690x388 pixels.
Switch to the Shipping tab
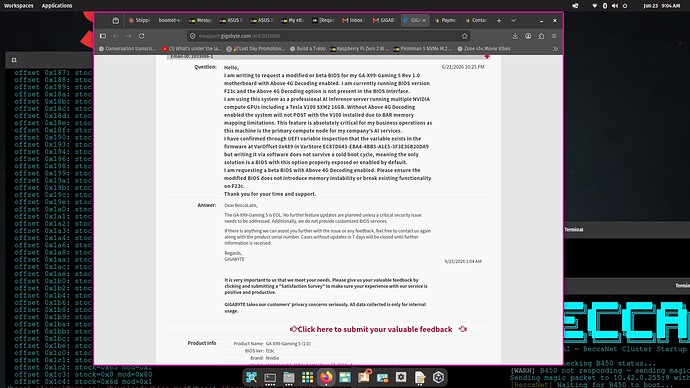pos(139,21)
